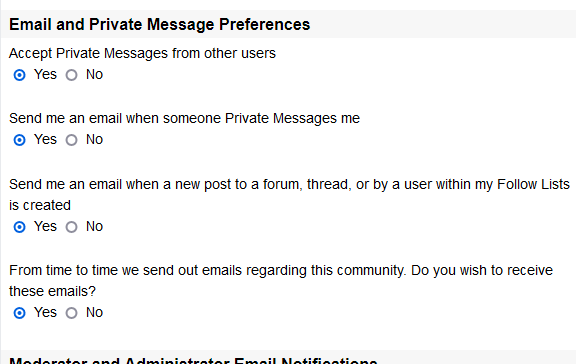Click 'No' text under Follow Lists question
The width and height of the screenshot is (576, 364).
tap(94, 227)
